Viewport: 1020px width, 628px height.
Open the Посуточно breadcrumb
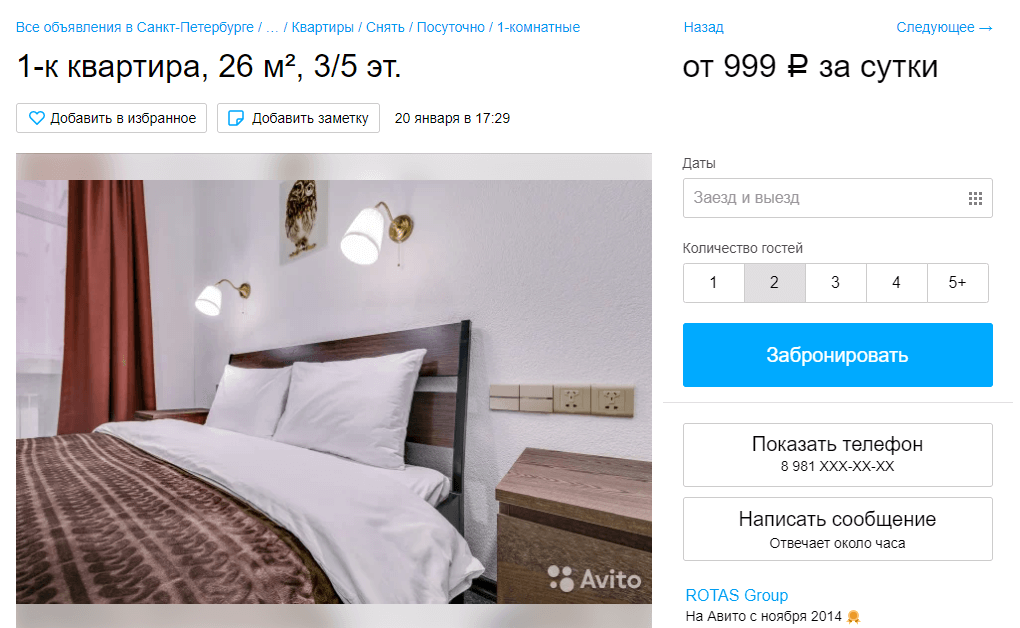(x=451, y=27)
